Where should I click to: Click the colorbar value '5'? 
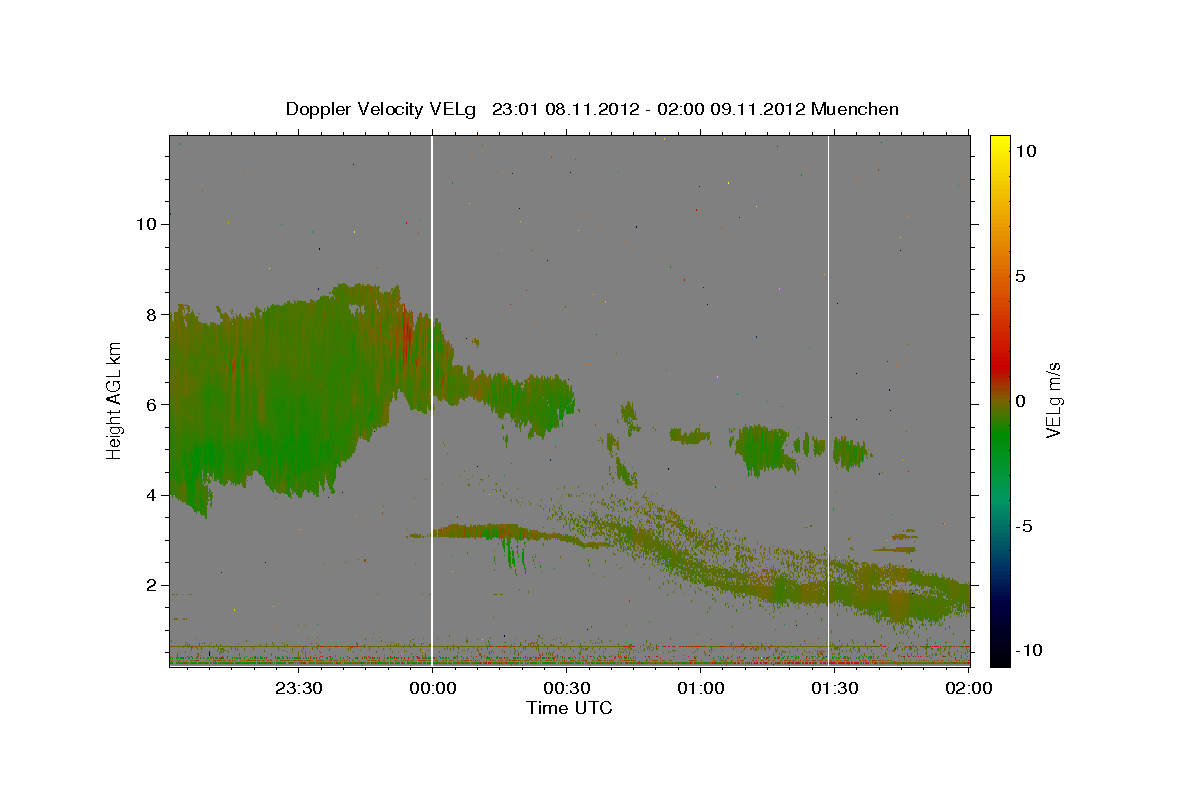(x=1021, y=276)
